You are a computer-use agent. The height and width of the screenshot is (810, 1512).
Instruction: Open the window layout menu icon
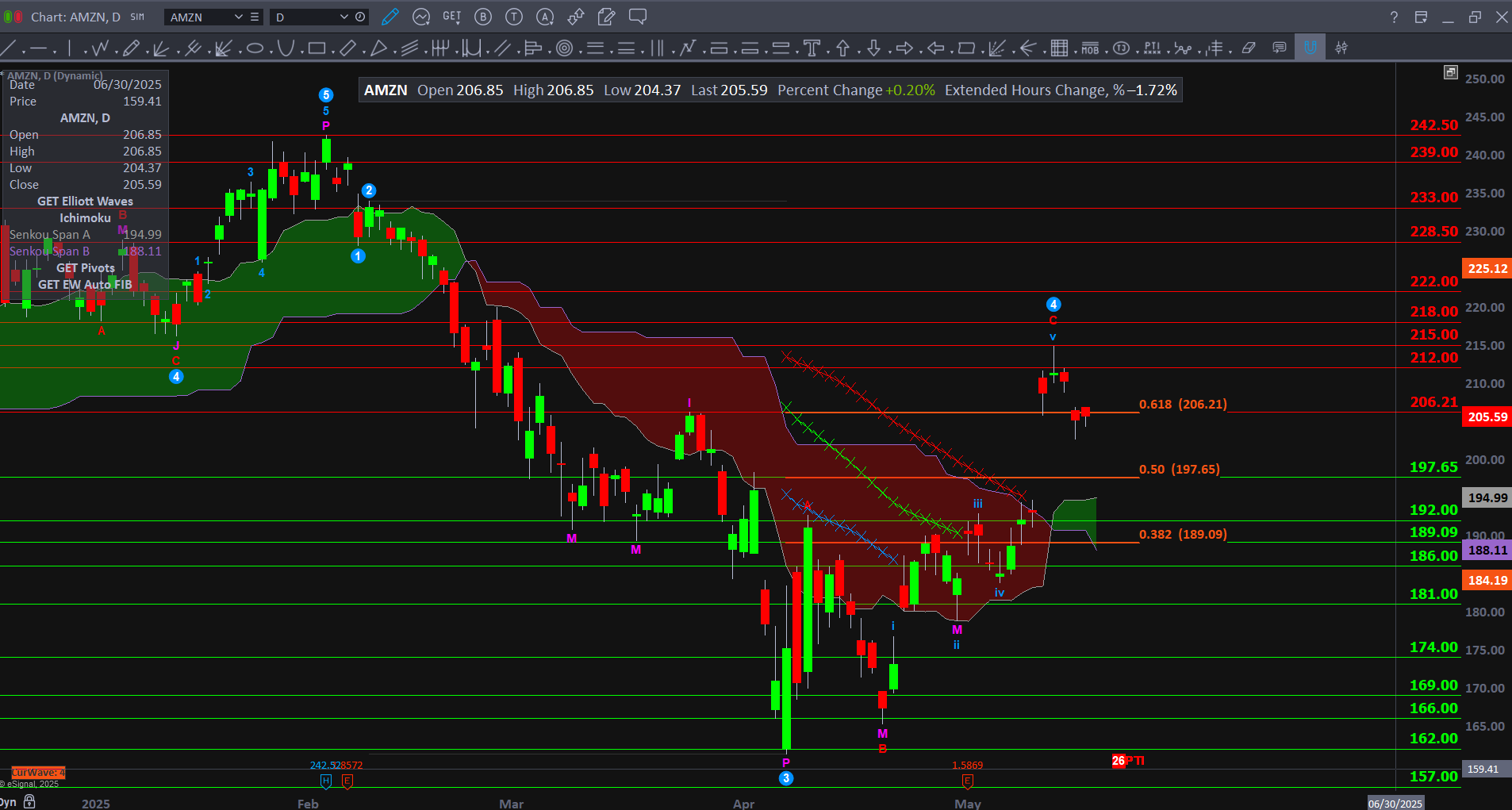(x=1421, y=17)
